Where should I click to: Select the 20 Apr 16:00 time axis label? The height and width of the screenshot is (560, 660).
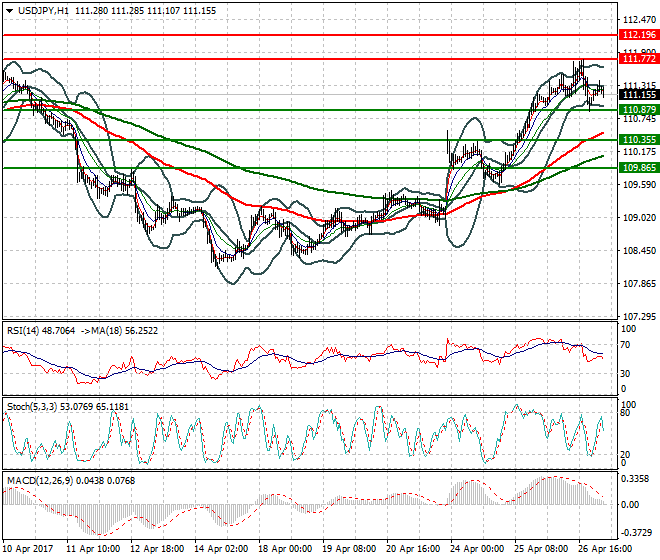pyautogui.click(x=413, y=549)
